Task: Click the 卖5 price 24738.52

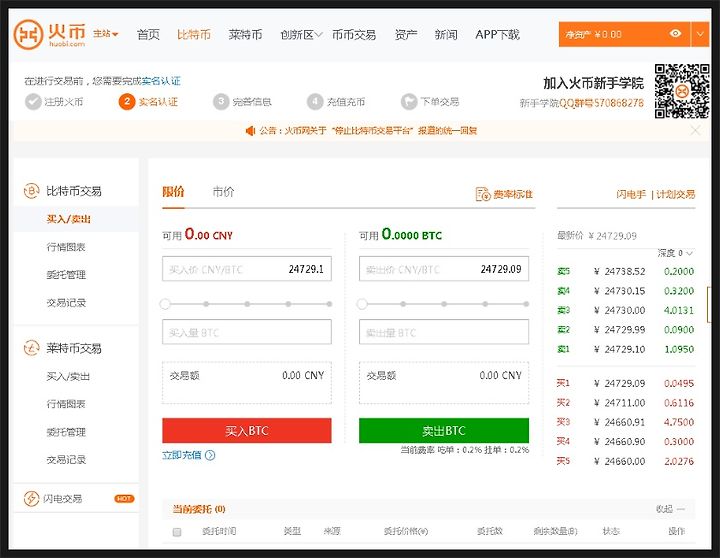Action: click(619, 271)
